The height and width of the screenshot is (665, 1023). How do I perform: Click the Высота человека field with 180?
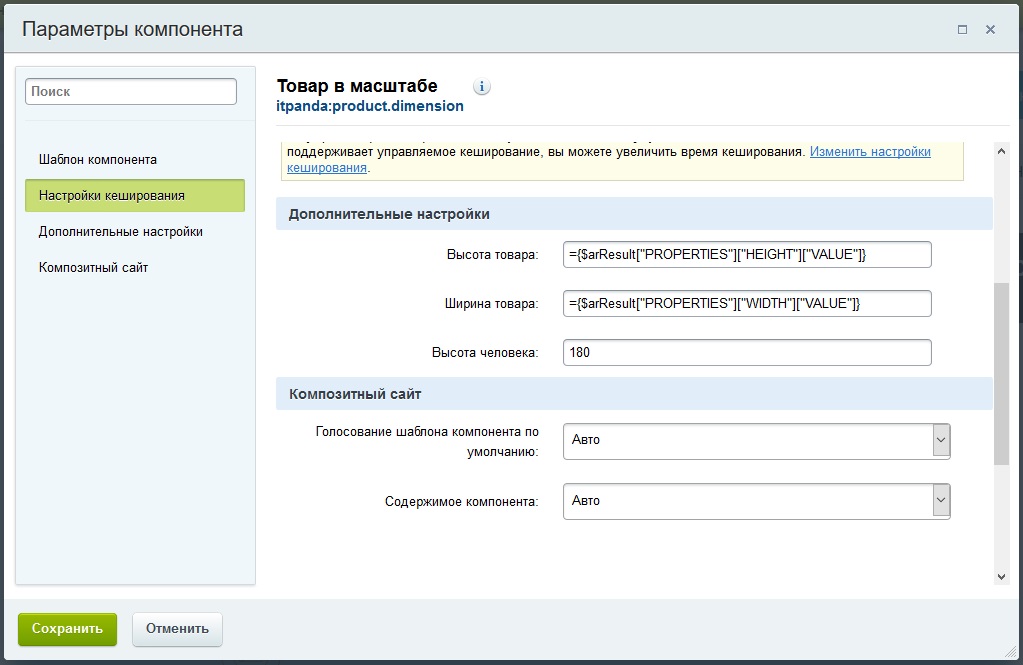pos(747,353)
